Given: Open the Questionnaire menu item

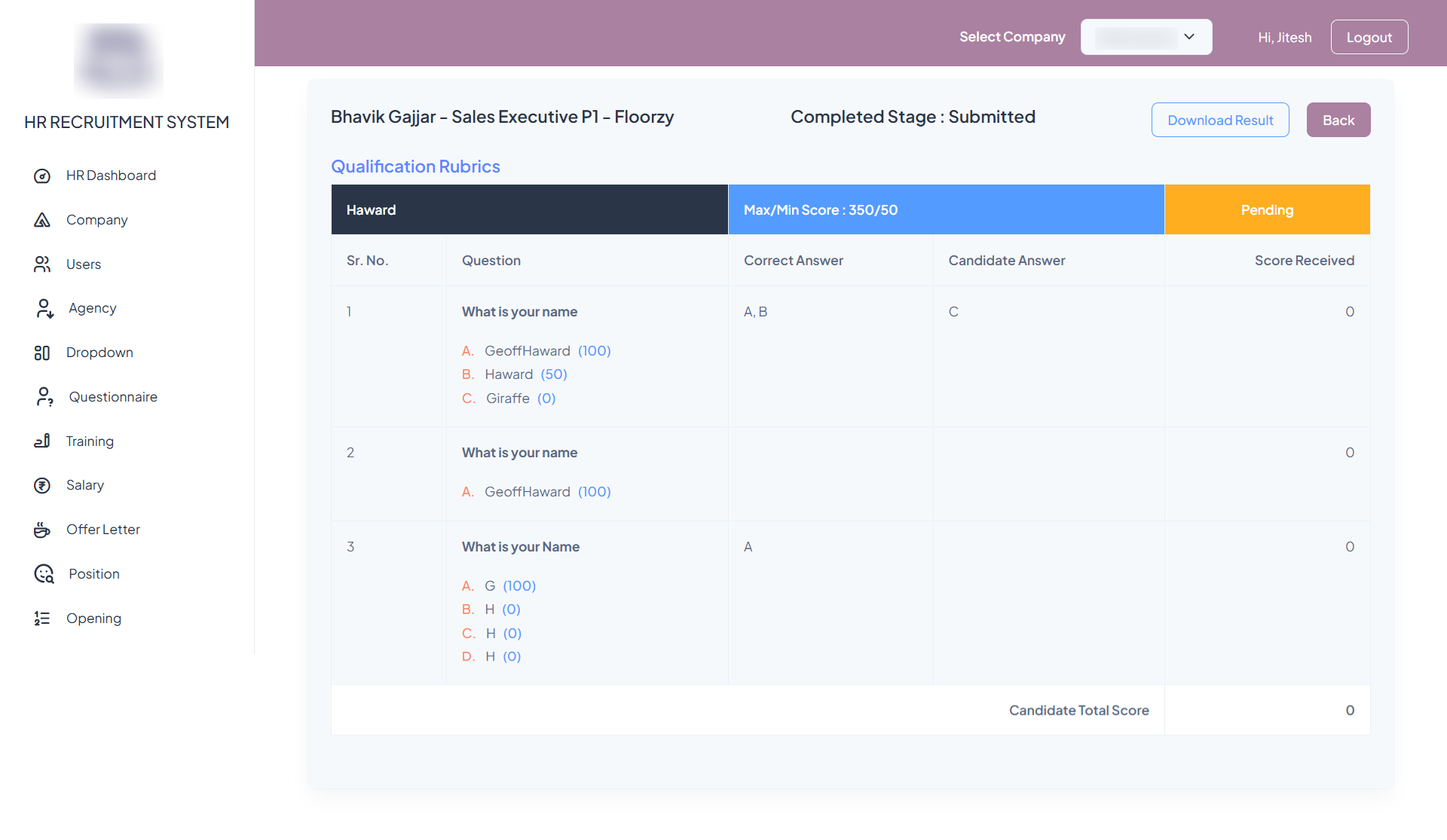Looking at the screenshot, I should [x=113, y=397].
